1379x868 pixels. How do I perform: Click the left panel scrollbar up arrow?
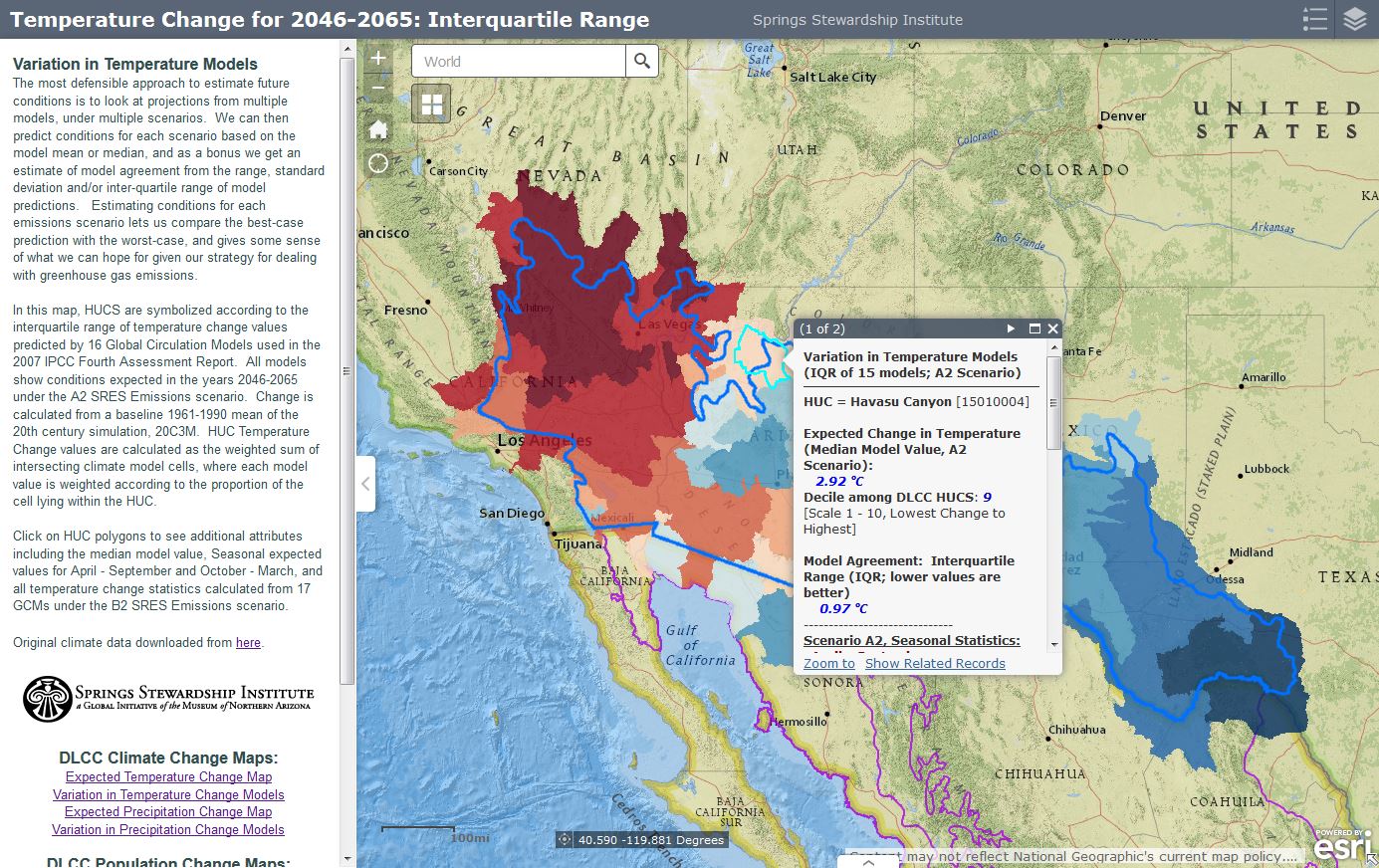346,47
